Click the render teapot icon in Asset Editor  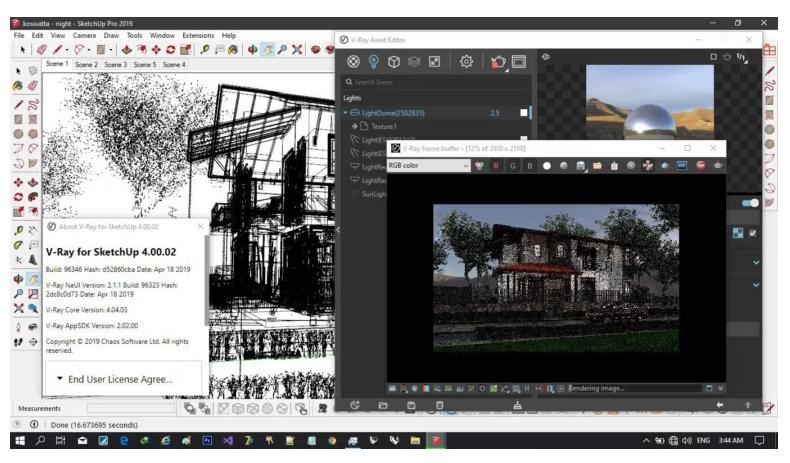pos(500,62)
